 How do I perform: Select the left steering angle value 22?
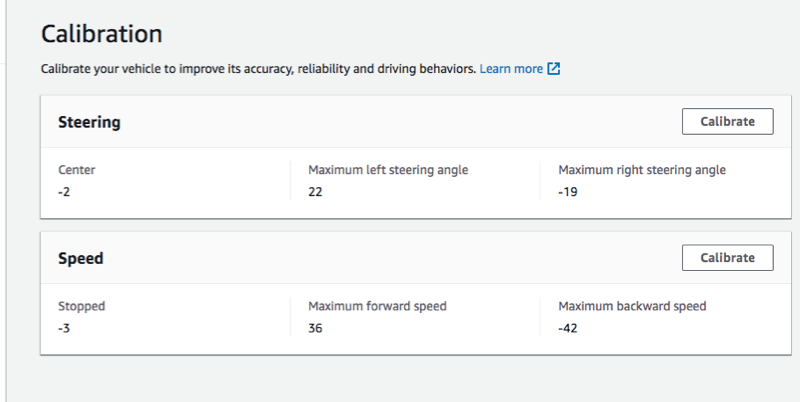tap(316, 191)
